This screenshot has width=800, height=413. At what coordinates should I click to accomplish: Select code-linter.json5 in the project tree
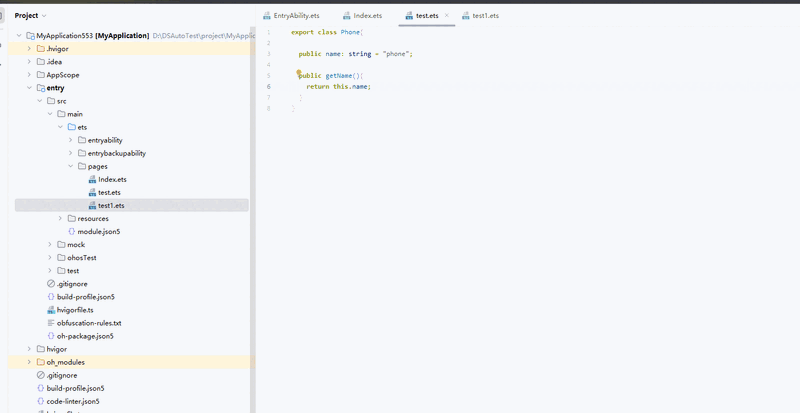coord(74,401)
